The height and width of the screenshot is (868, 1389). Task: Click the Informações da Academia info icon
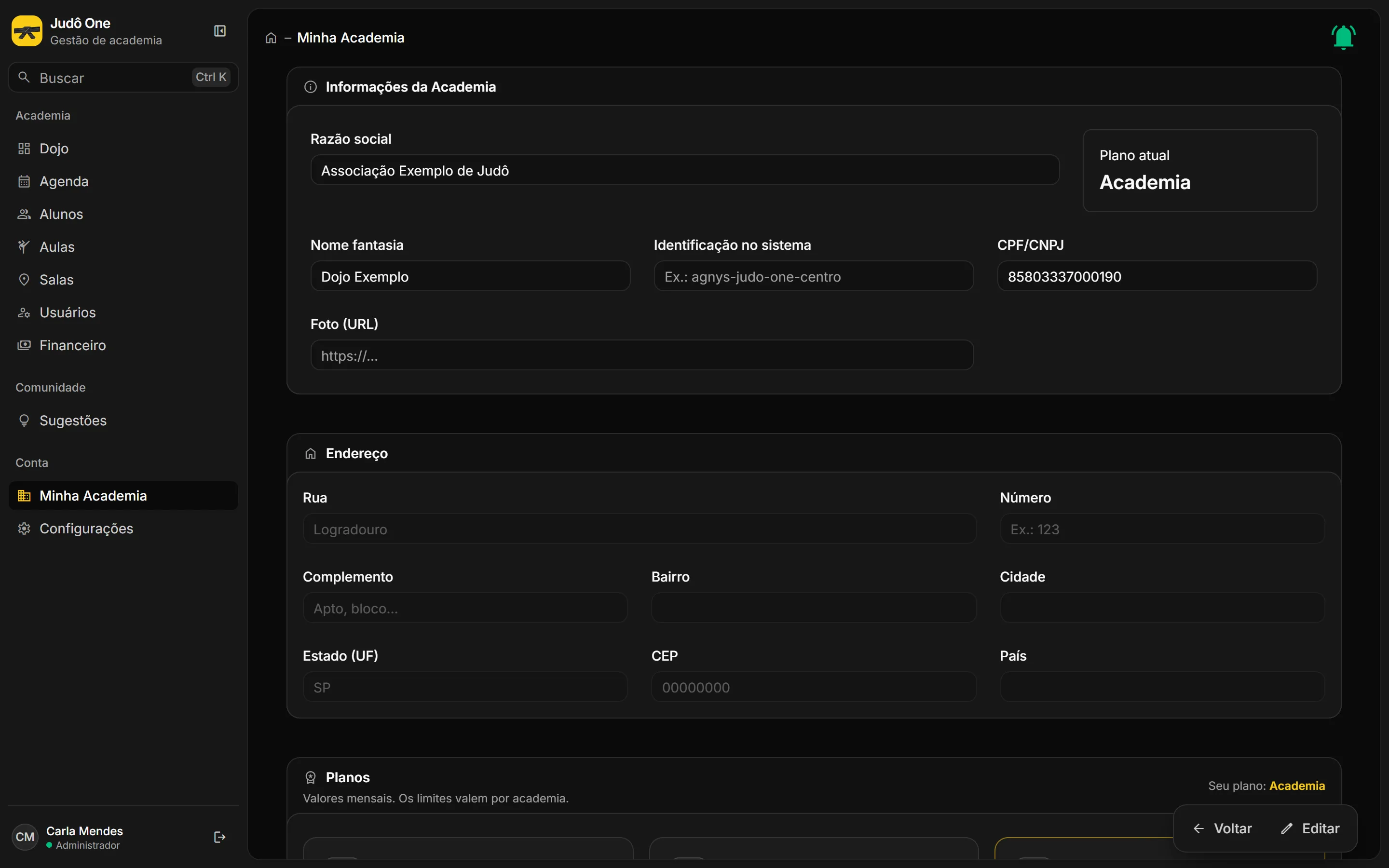pyautogui.click(x=311, y=87)
